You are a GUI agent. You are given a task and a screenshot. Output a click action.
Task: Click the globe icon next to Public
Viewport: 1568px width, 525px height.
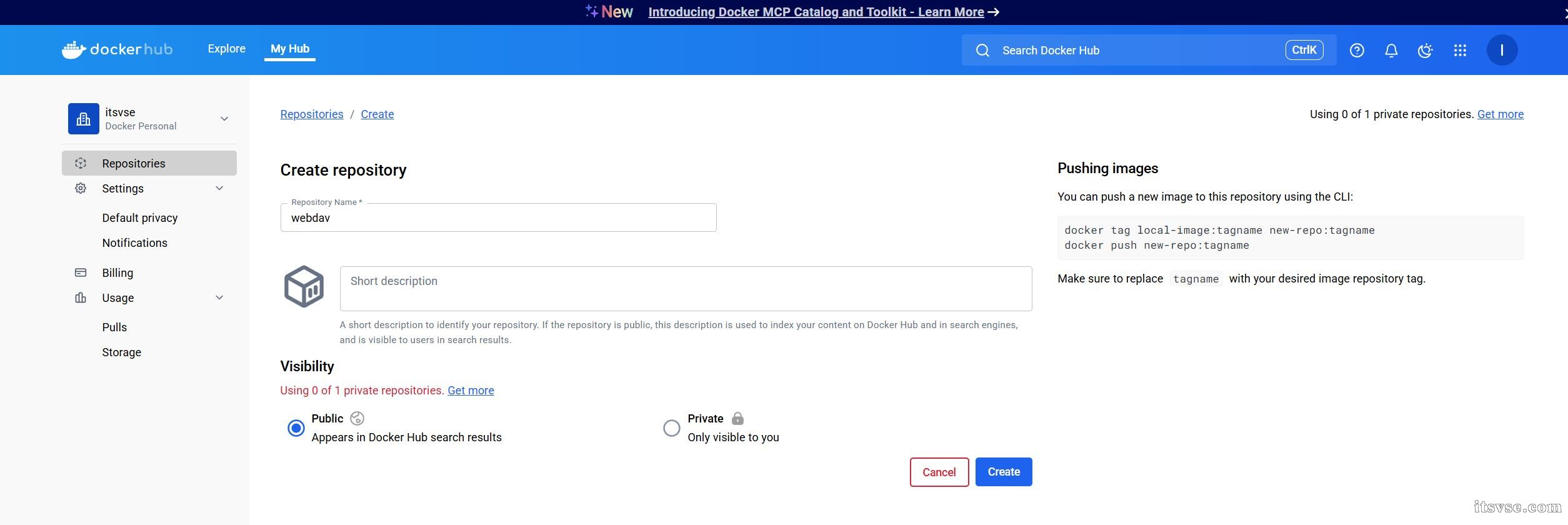[357, 418]
